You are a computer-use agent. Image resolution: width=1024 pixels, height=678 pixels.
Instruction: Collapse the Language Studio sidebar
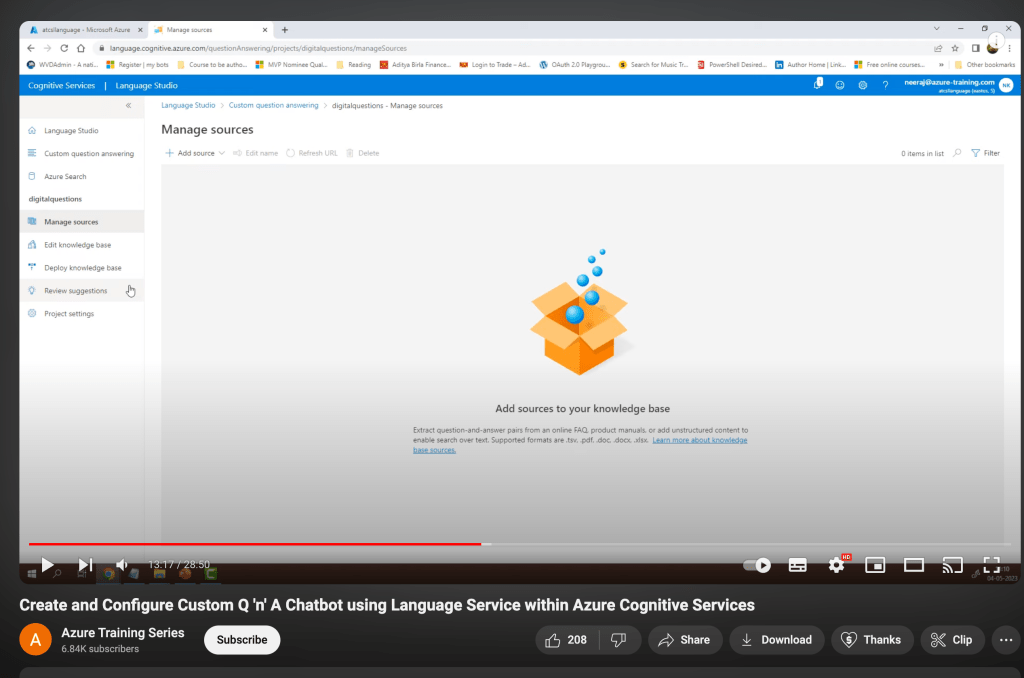[129, 105]
